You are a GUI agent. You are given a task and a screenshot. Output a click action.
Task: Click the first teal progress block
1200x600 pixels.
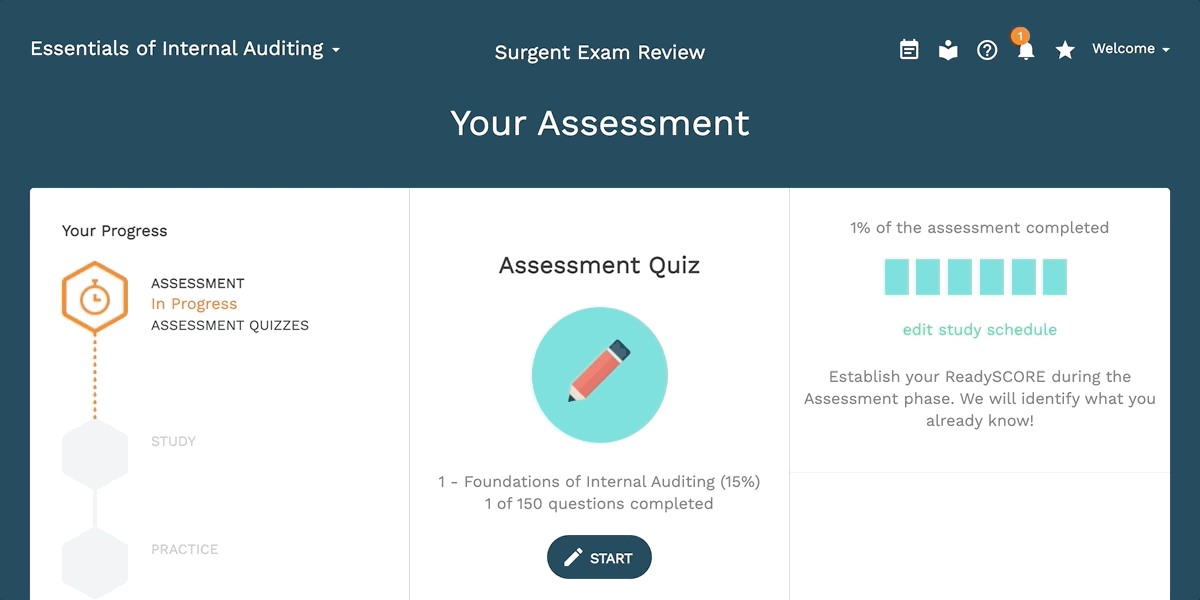coord(897,277)
